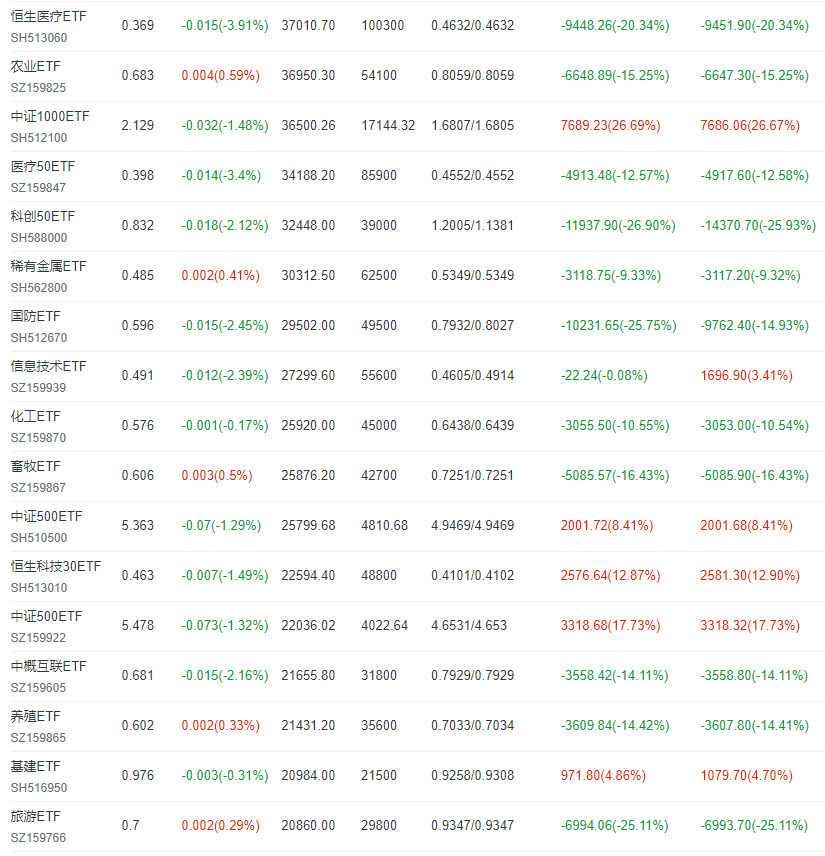Screen dimensions: 825x856
Task: Select code SZ159939
Action: pos(38,388)
